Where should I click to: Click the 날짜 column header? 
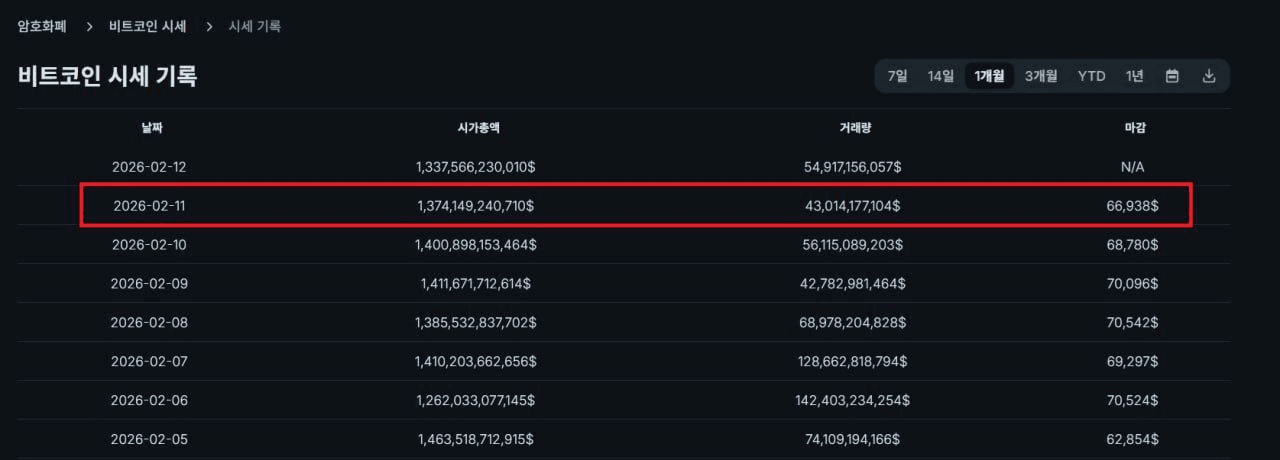point(149,128)
